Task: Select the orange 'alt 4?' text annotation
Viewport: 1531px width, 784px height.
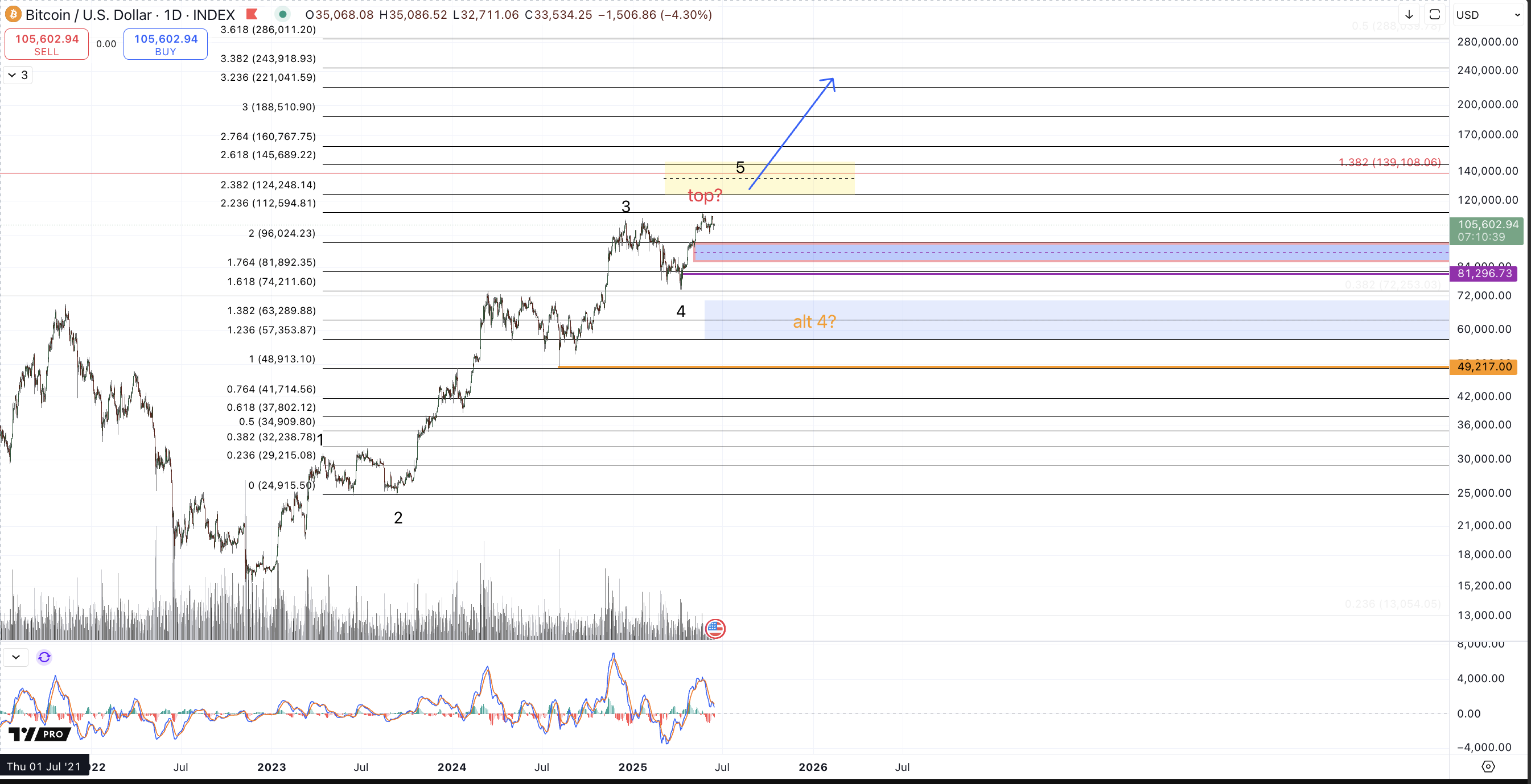Action: tap(814, 322)
